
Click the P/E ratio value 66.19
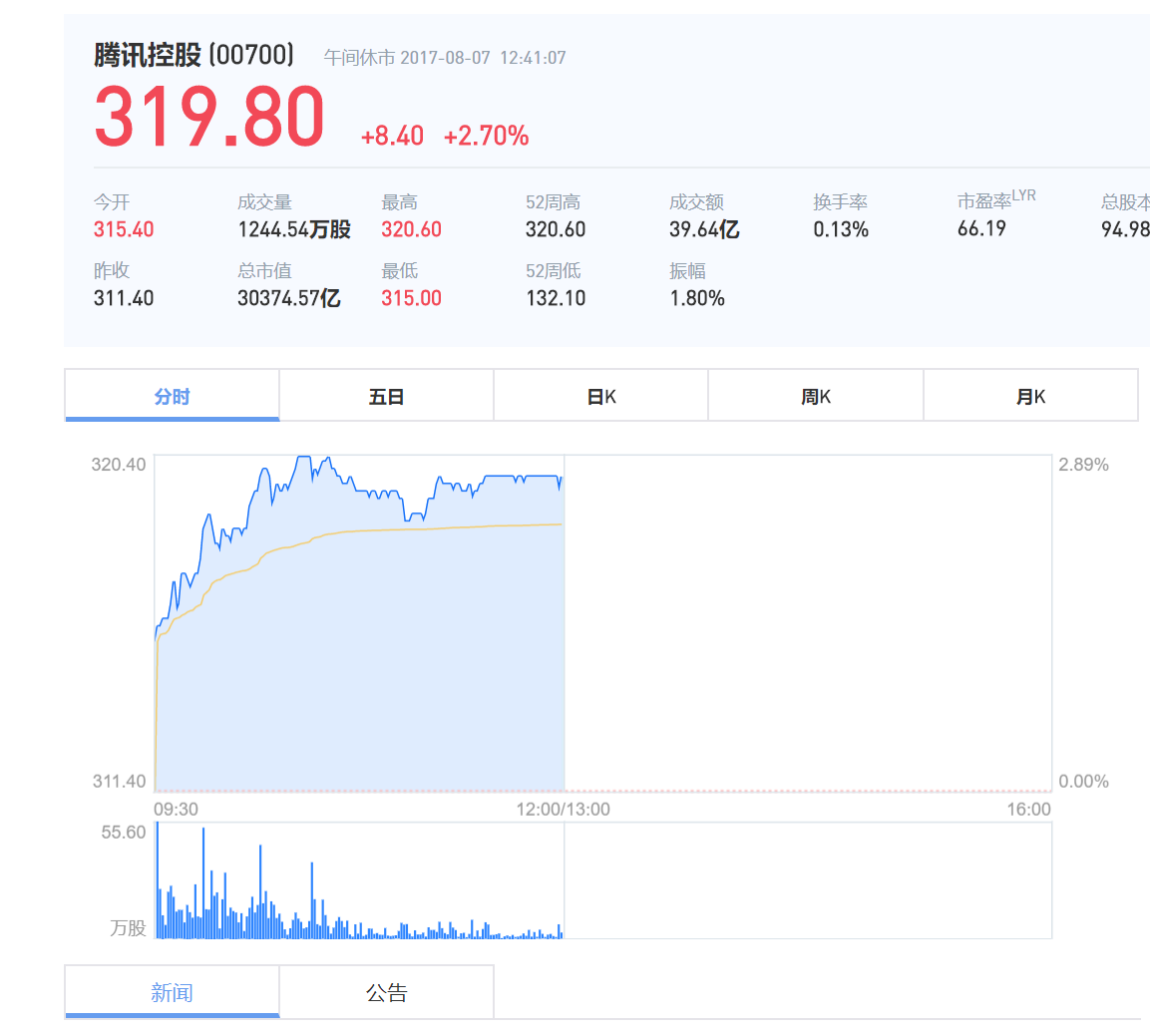[x=981, y=228]
